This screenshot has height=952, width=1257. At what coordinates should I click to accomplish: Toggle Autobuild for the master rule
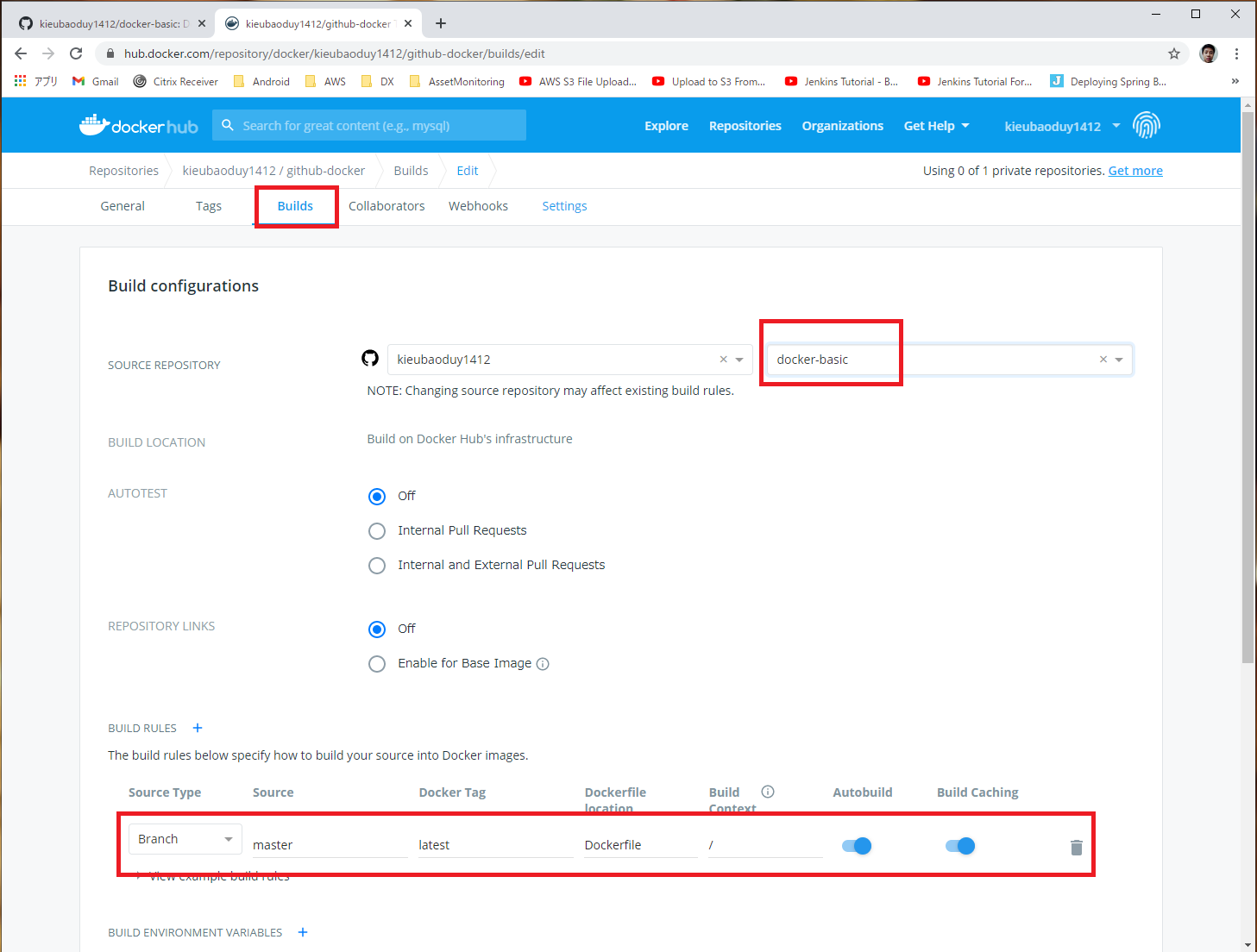click(x=857, y=846)
